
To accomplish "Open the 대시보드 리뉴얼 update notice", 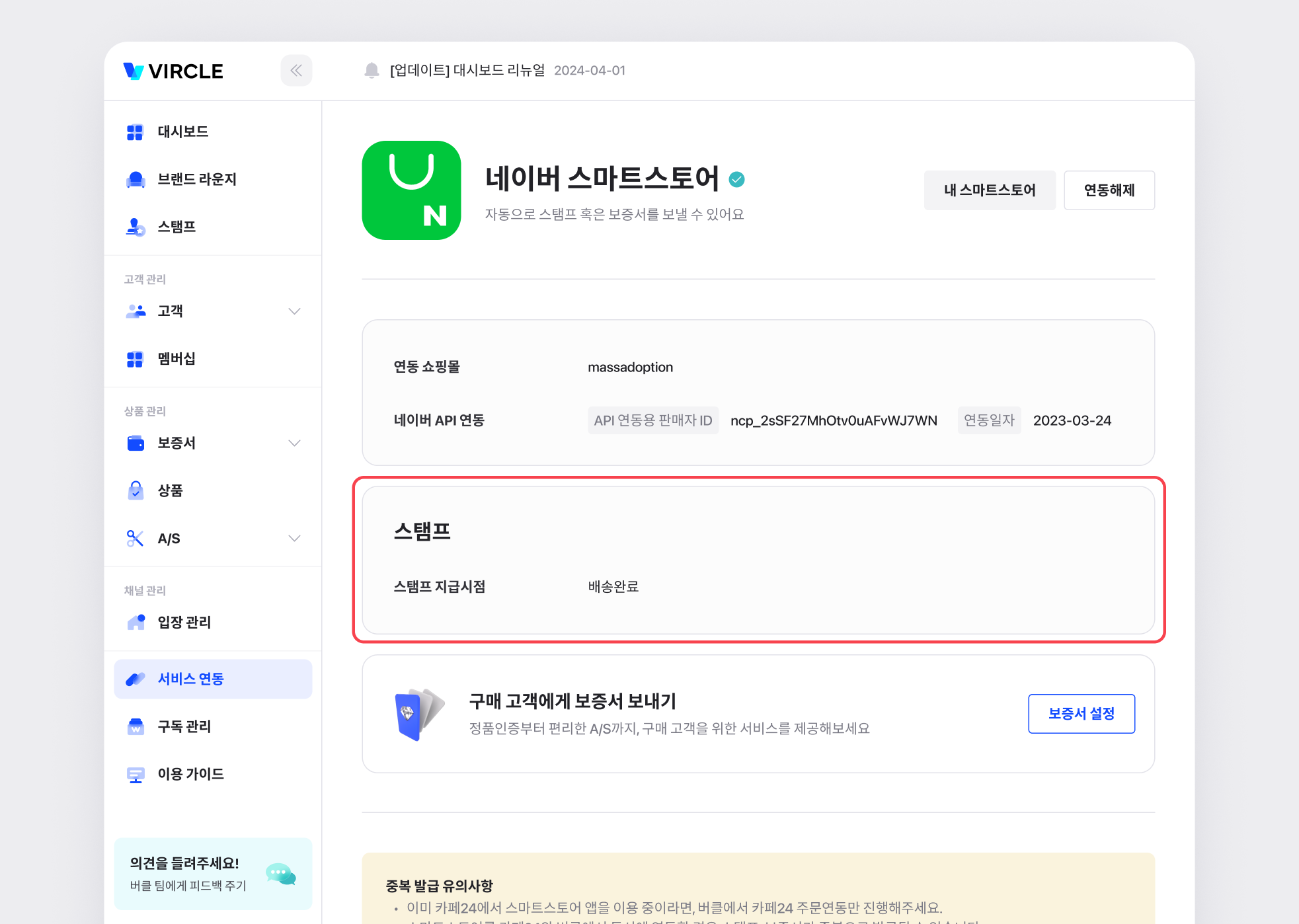I will (467, 70).
